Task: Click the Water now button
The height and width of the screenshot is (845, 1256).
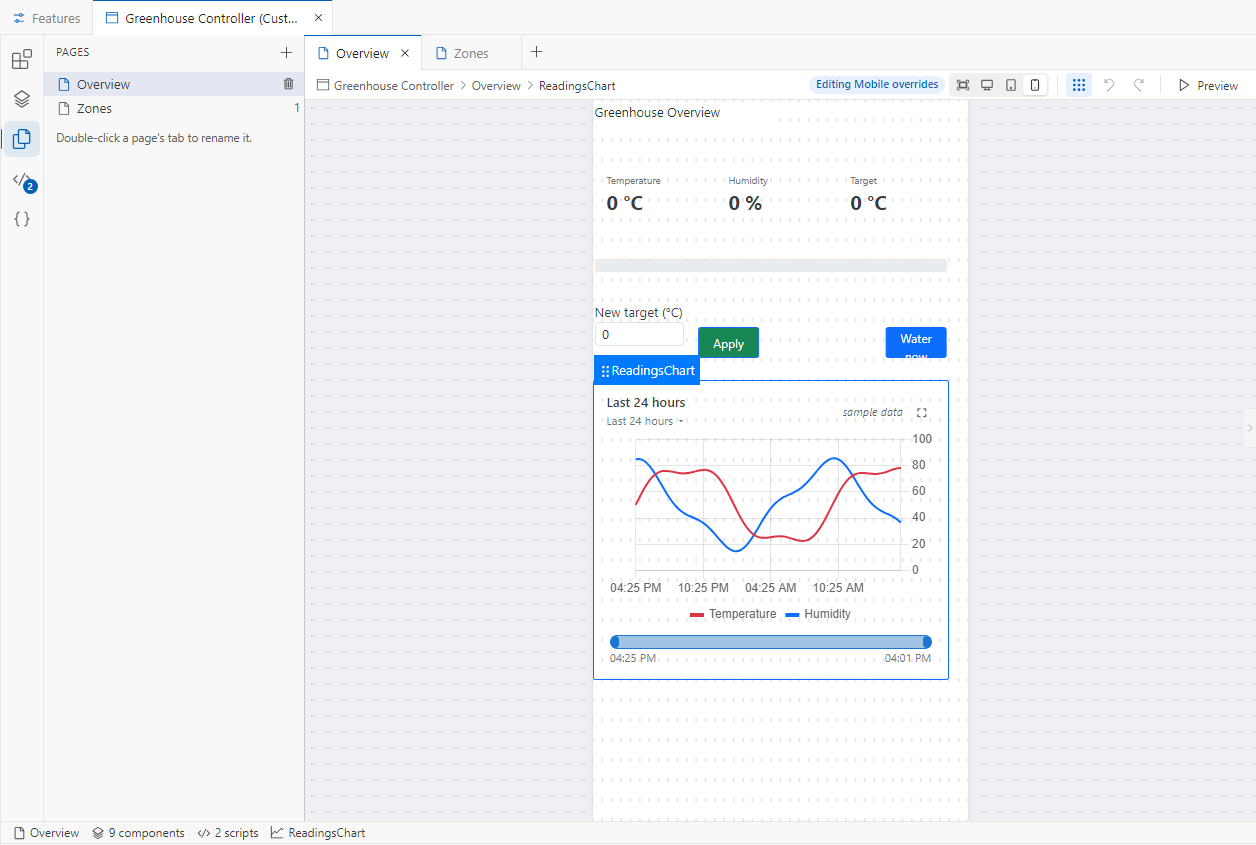Action: (916, 342)
